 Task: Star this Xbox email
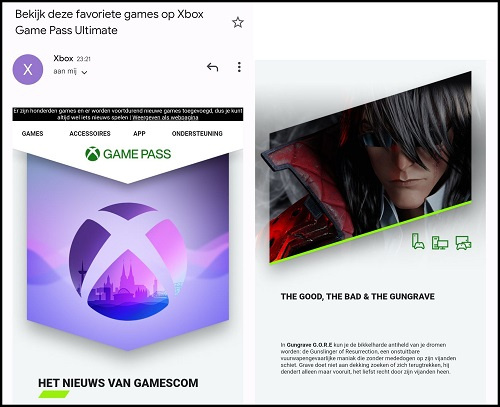tap(238, 22)
